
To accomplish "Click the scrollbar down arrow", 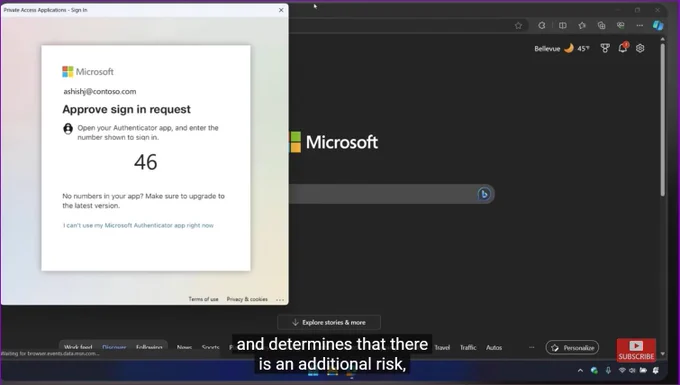I will 663,354.
